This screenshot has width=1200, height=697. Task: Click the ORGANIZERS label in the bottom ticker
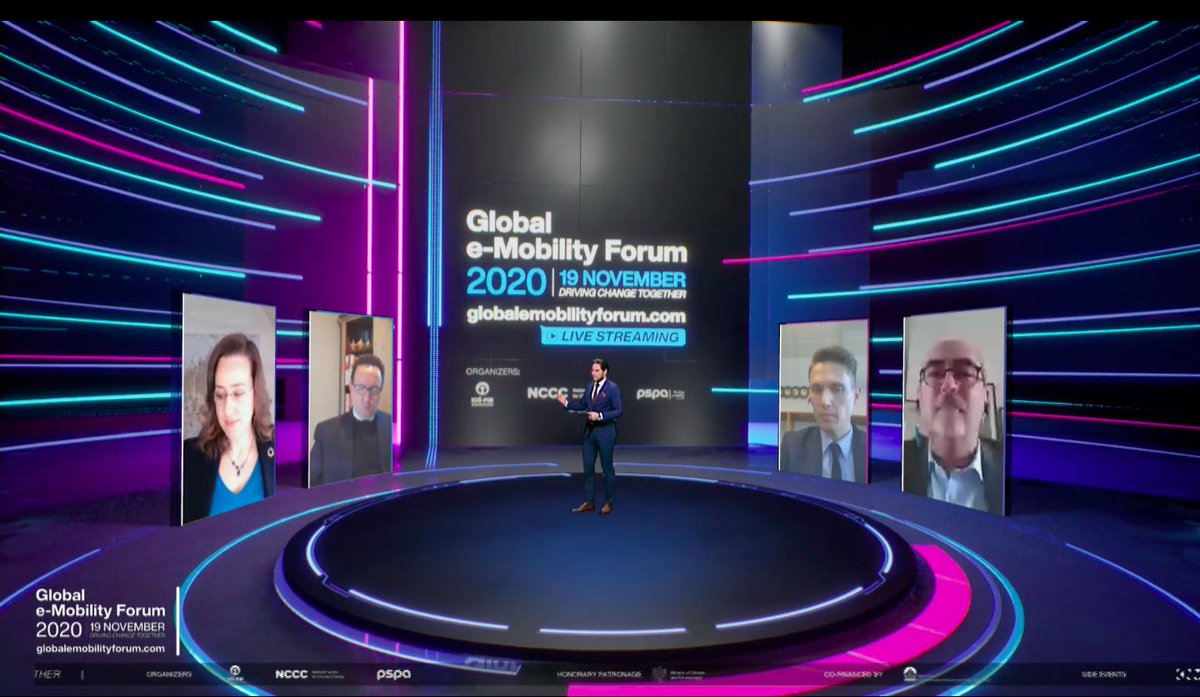click(169, 674)
